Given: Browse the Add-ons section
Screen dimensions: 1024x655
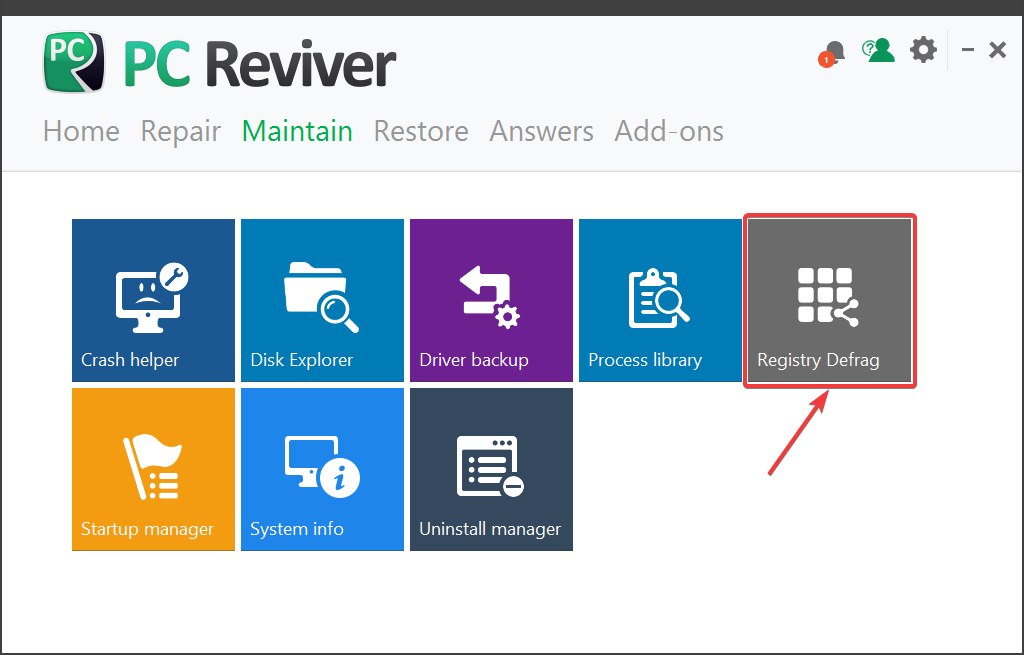Looking at the screenshot, I should pyautogui.click(x=668, y=131).
